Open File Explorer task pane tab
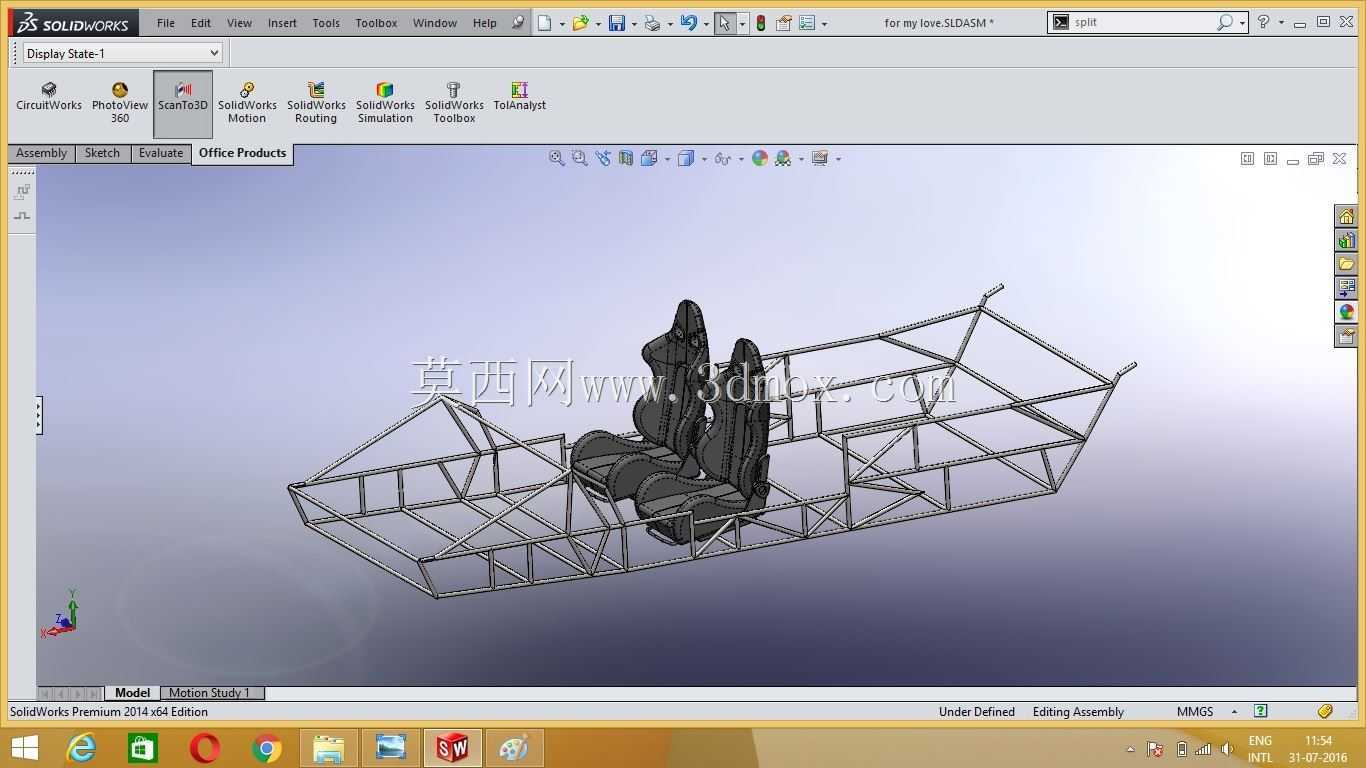The image size is (1366, 768). pos(1346,264)
